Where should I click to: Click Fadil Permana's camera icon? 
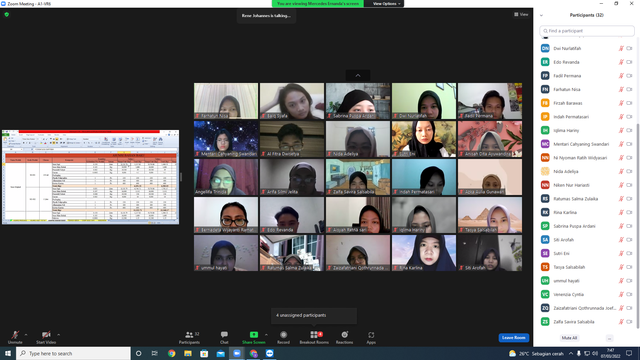coord(629,76)
